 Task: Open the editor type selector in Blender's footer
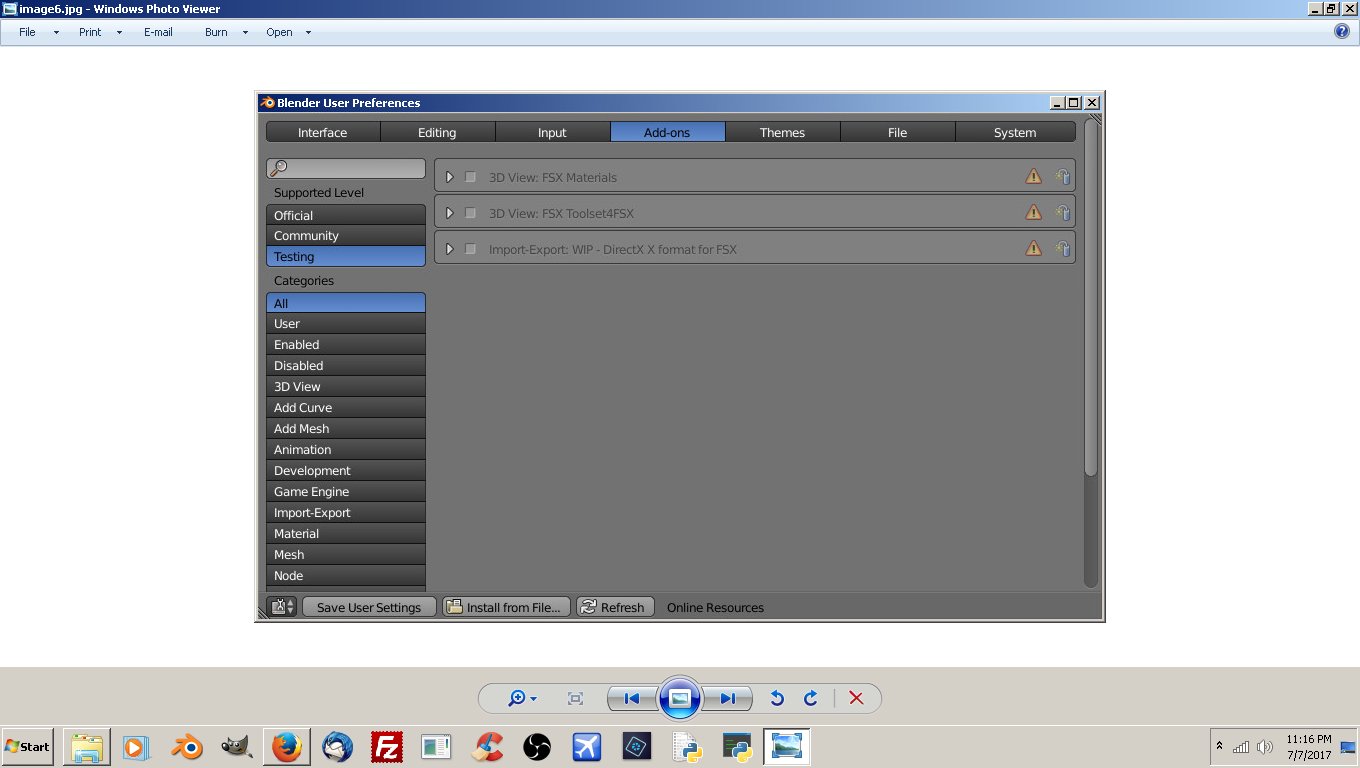282,607
